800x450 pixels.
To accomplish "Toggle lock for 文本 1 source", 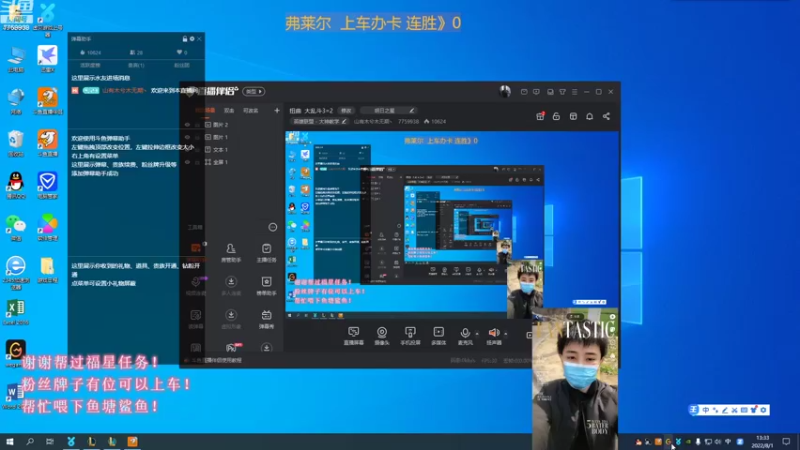I will click(197, 149).
